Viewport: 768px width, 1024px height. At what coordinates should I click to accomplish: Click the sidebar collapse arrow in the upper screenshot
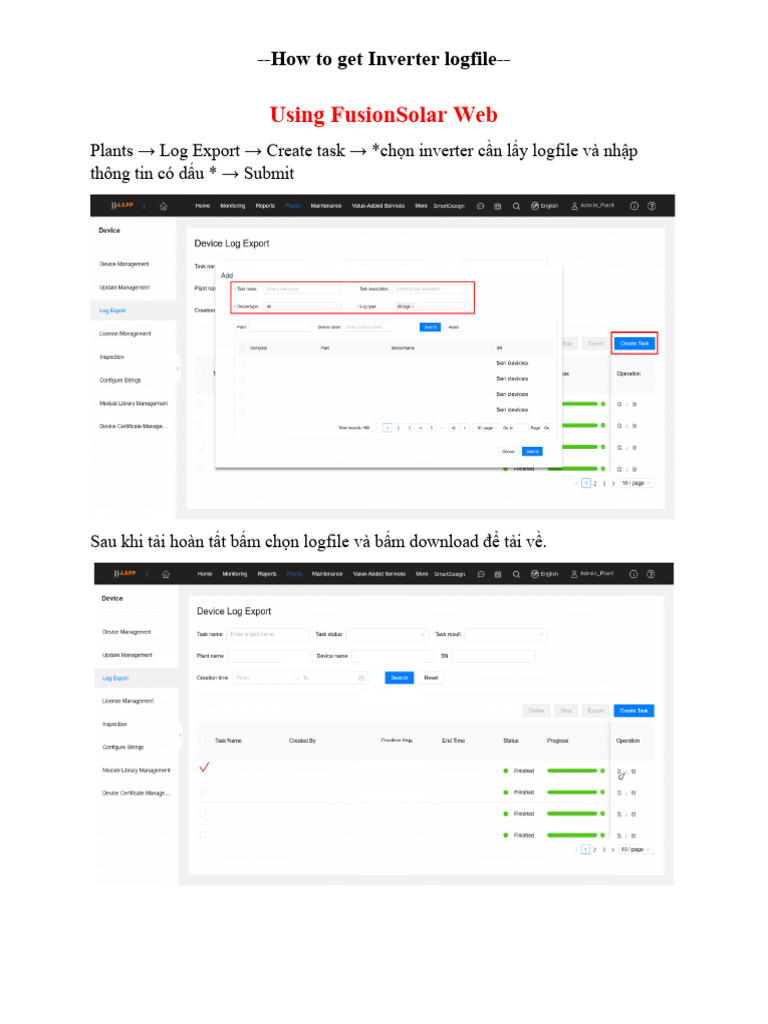click(178, 368)
